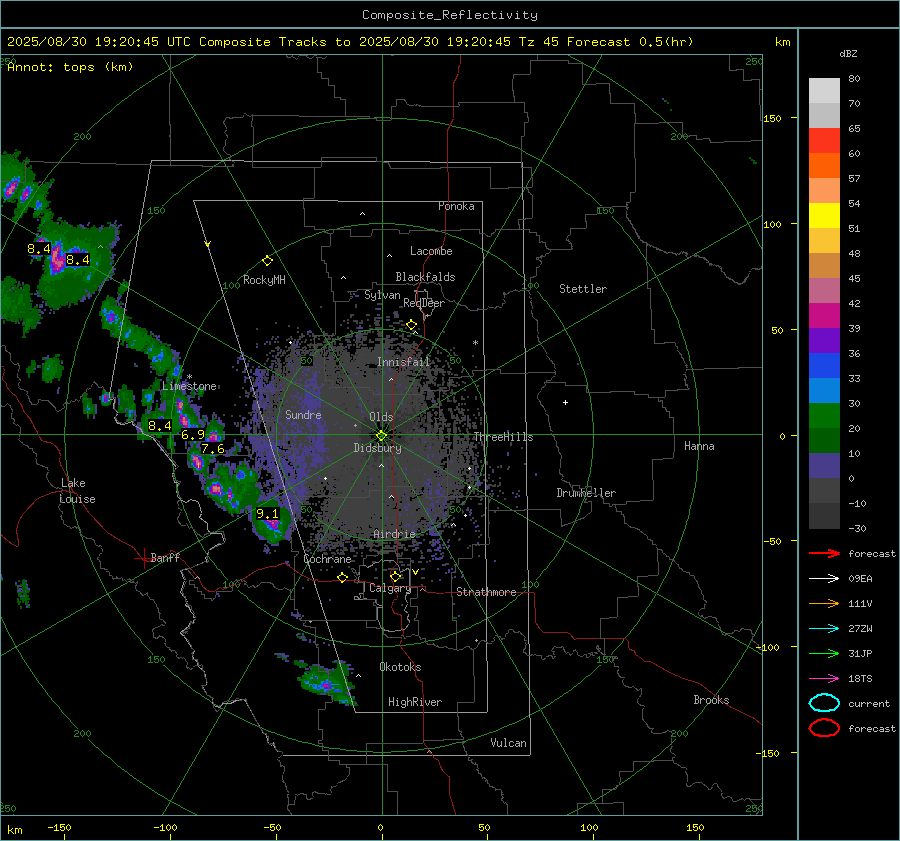Click the Hanna town label
The width and height of the screenshot is (900, 841).
(699, 446)
